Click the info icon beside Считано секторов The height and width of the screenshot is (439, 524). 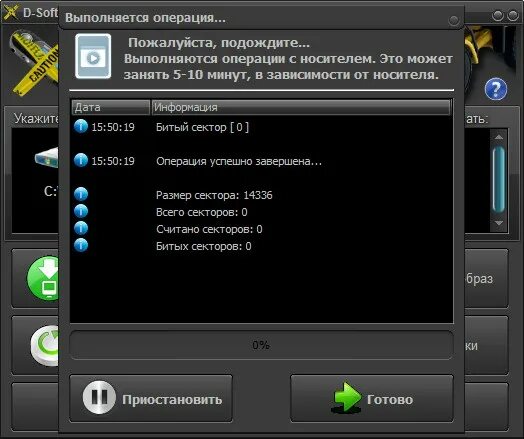pos(81,228)
